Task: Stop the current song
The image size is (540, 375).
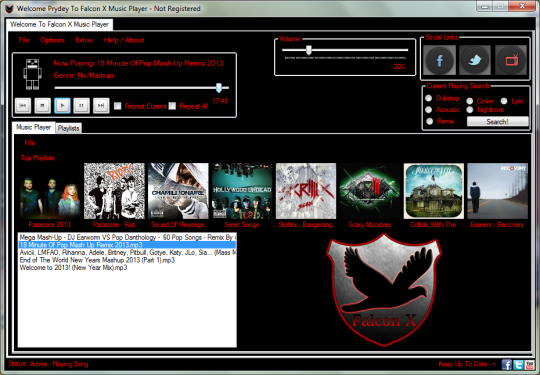Action: click(x=43, y=106)
